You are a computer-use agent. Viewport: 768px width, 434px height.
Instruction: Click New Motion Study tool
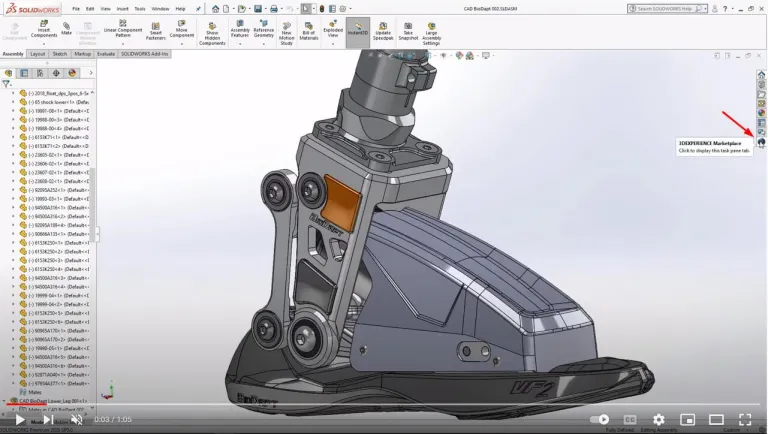[x=286, y=28]
